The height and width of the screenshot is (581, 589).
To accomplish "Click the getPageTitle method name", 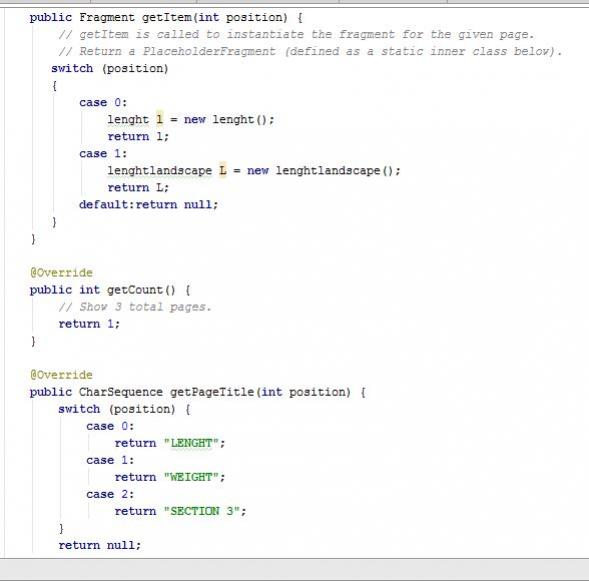I will pos(212,392).
